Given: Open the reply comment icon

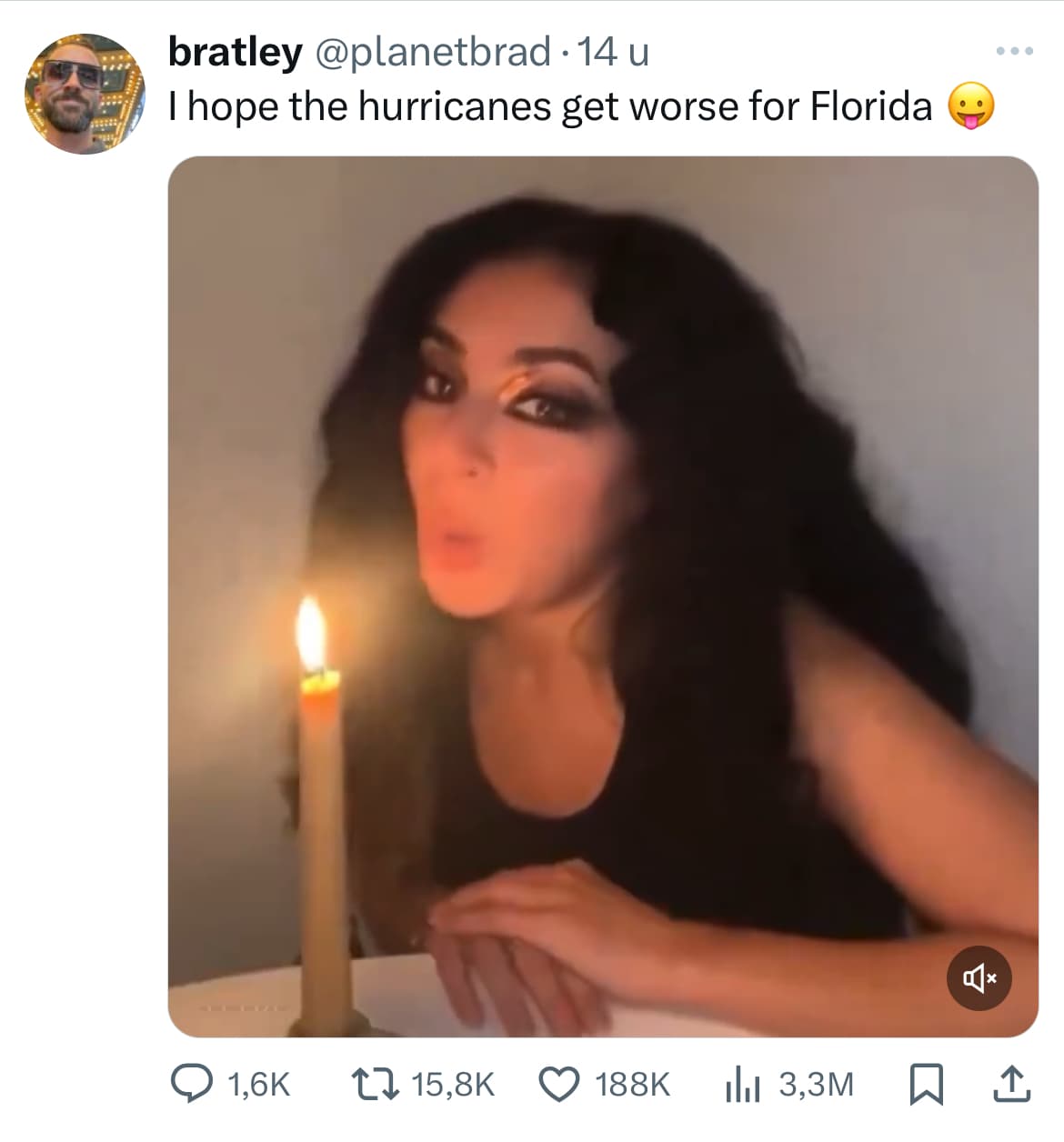Looking at the screenshot, I should [193, 1084].
